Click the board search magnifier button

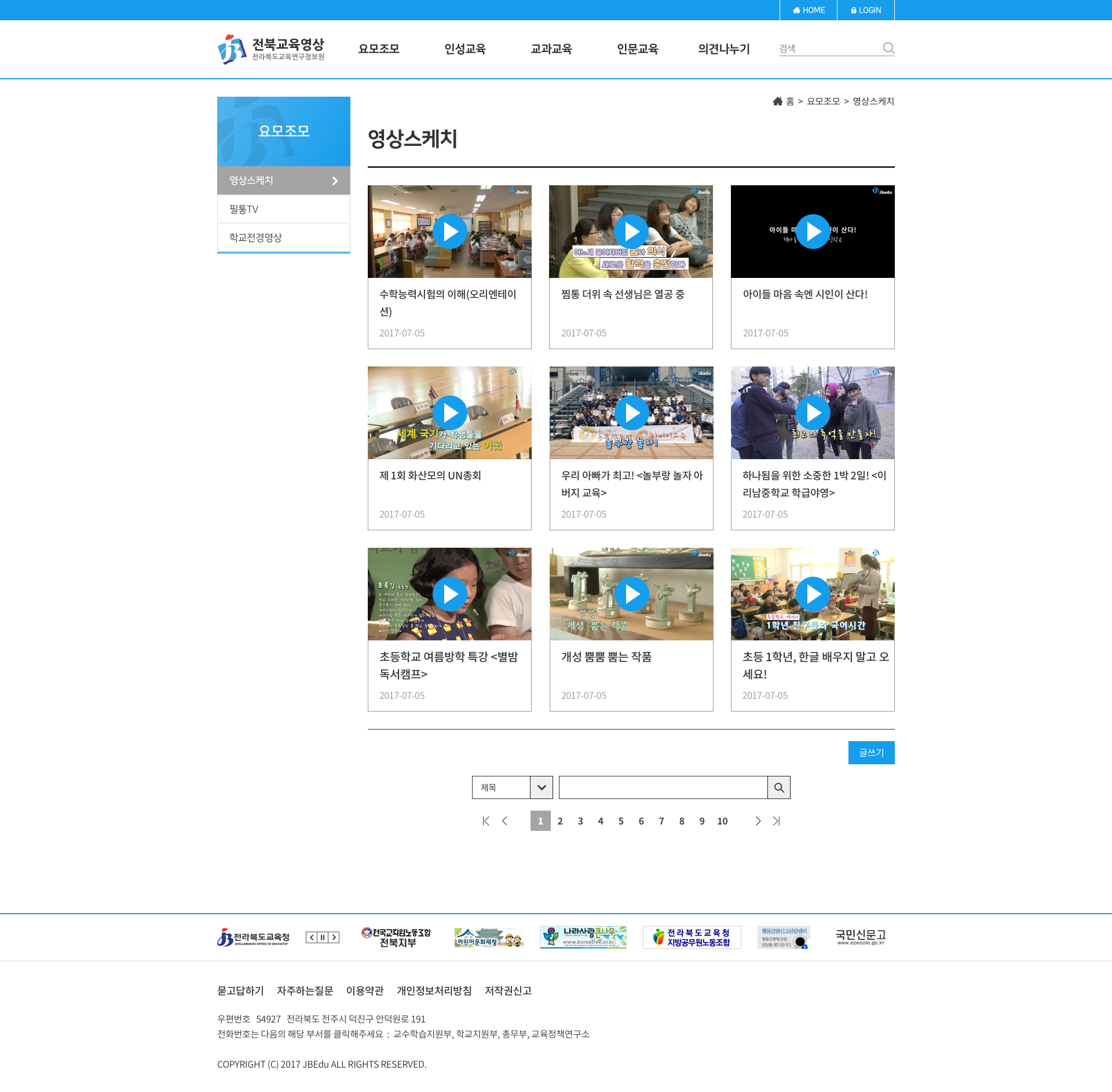click(x=779, y=787)
